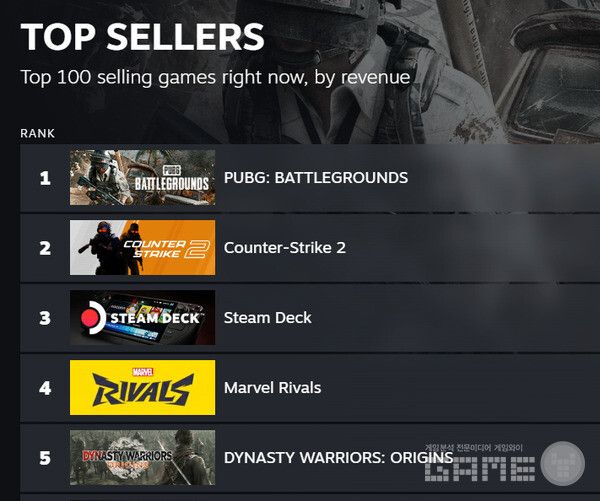
Task: Select rank number 2 row
Action: click(x=310, y=248)
